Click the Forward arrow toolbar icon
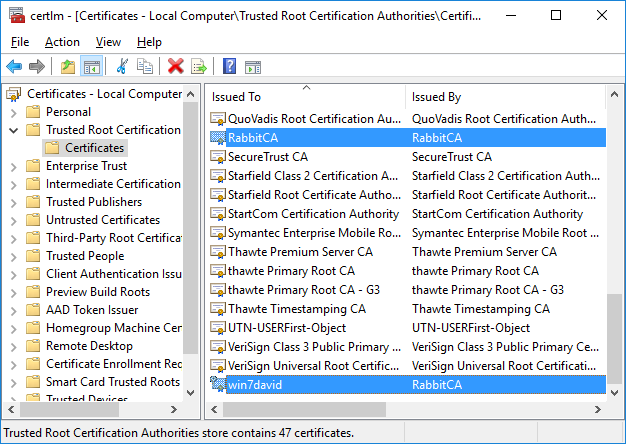626x444 pixels. pos(37,66)
